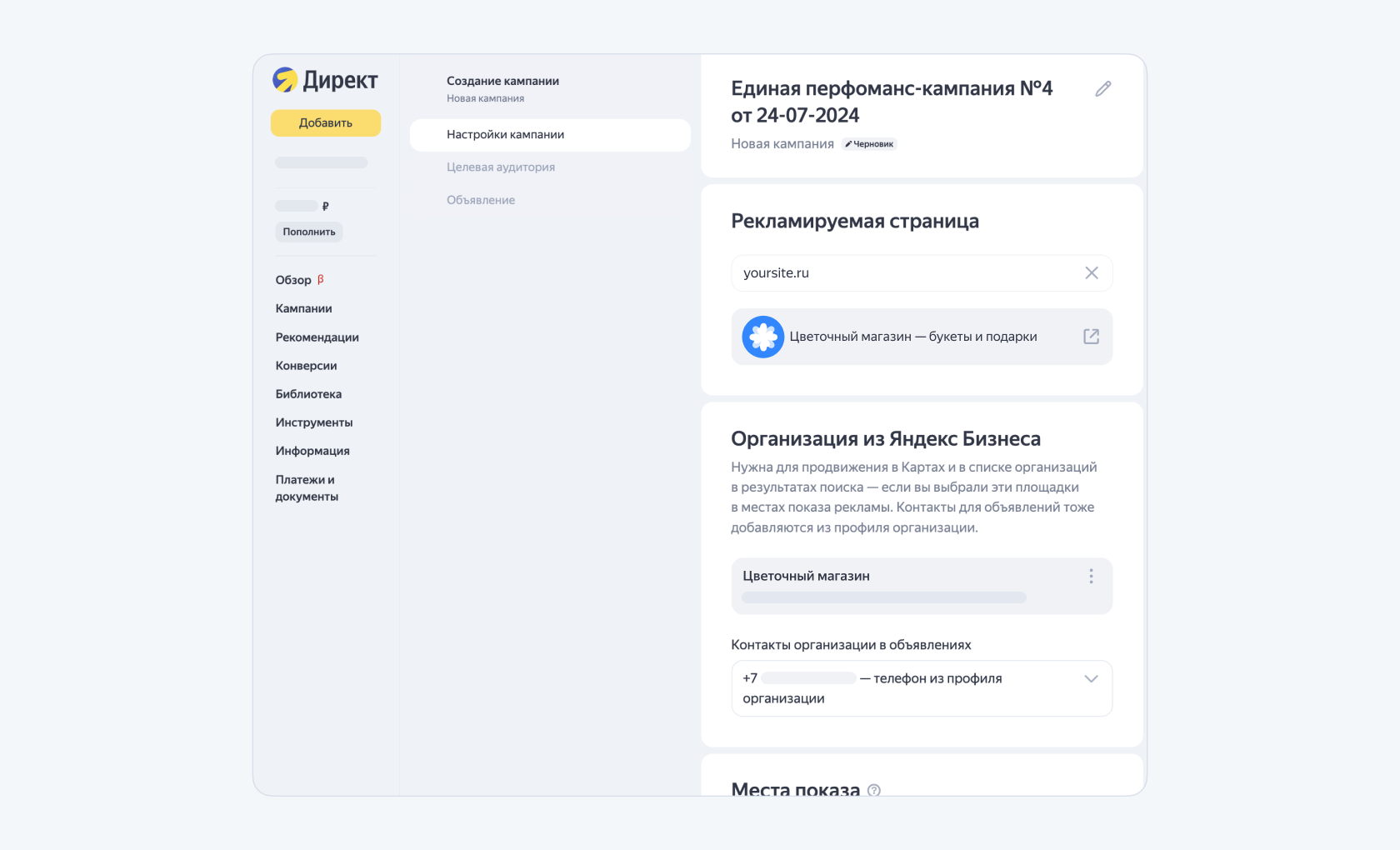Click the yellow Добавить button

coord(326,123)
